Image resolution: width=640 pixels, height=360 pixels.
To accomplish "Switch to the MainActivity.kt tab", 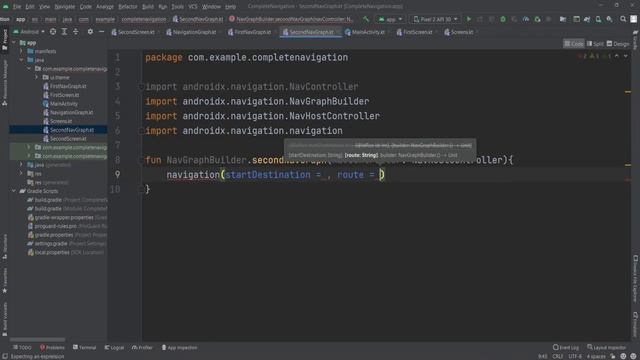I will point(367,32).
